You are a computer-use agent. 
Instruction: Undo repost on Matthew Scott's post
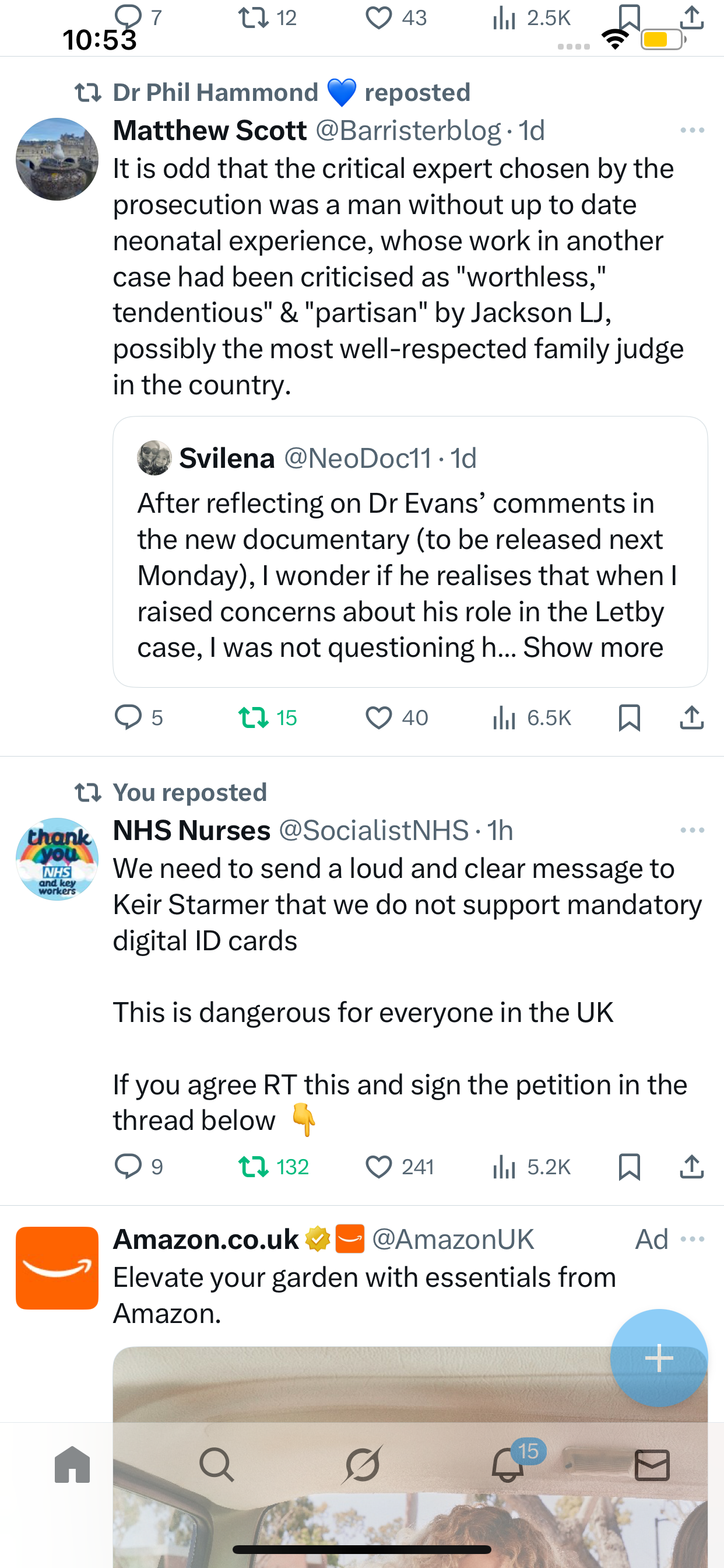pyautogui.click(x=254, y=717)
